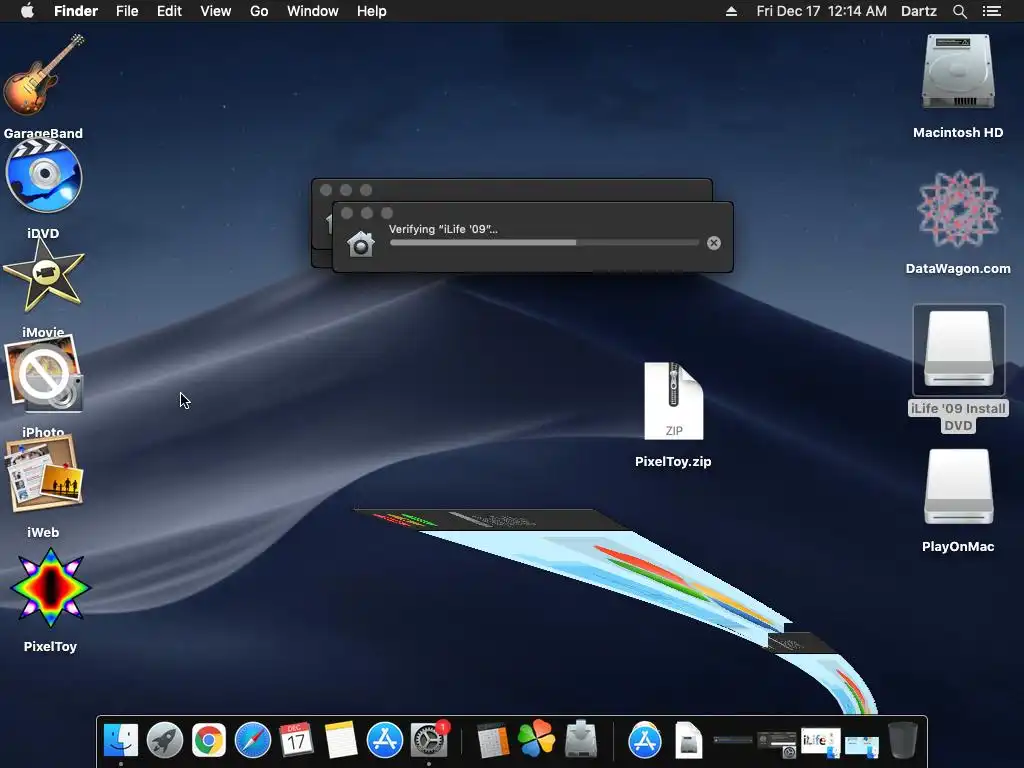Screen dimensions: 1024x768
Task: Open Notification Center list icon
Action: click(991, 11)
